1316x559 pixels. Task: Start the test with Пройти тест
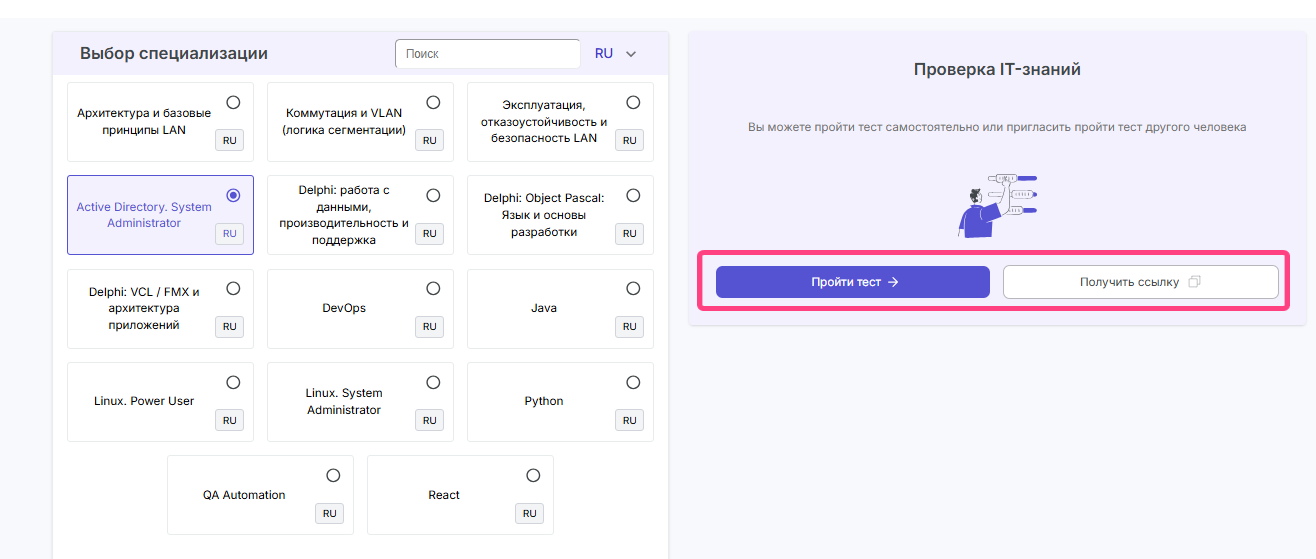[852, 282]
